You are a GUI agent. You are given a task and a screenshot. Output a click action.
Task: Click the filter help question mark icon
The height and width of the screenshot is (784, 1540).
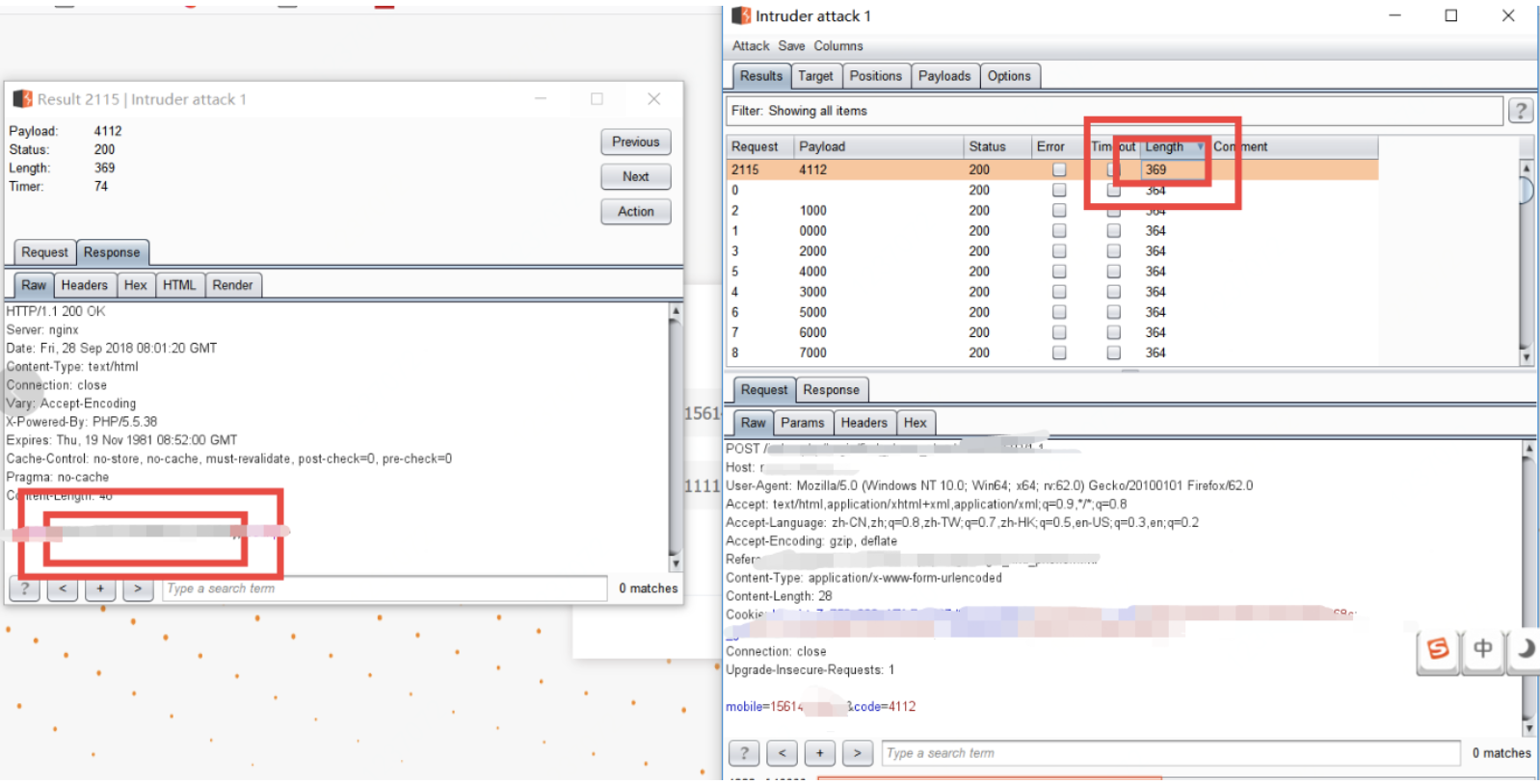(x=1520, y=111)
